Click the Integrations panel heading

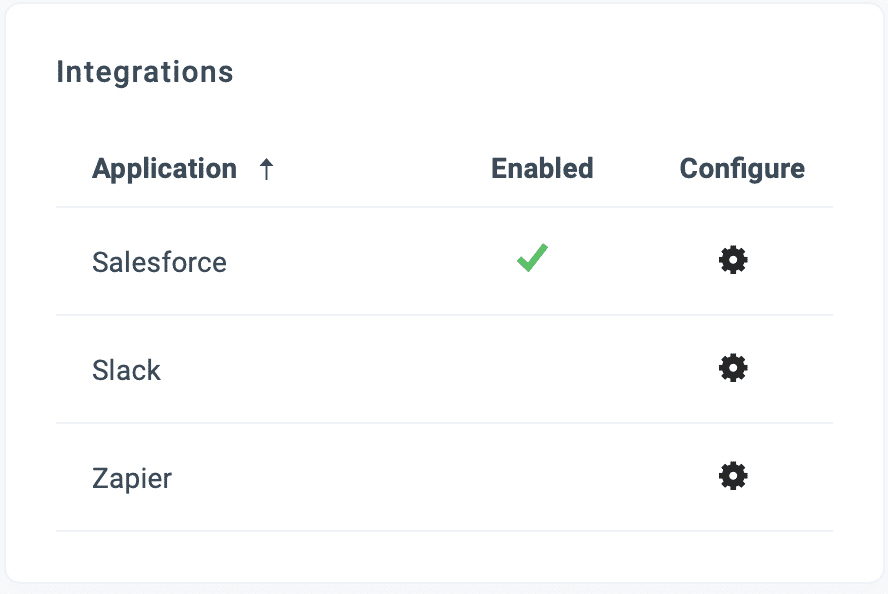(x=145, y=72)
